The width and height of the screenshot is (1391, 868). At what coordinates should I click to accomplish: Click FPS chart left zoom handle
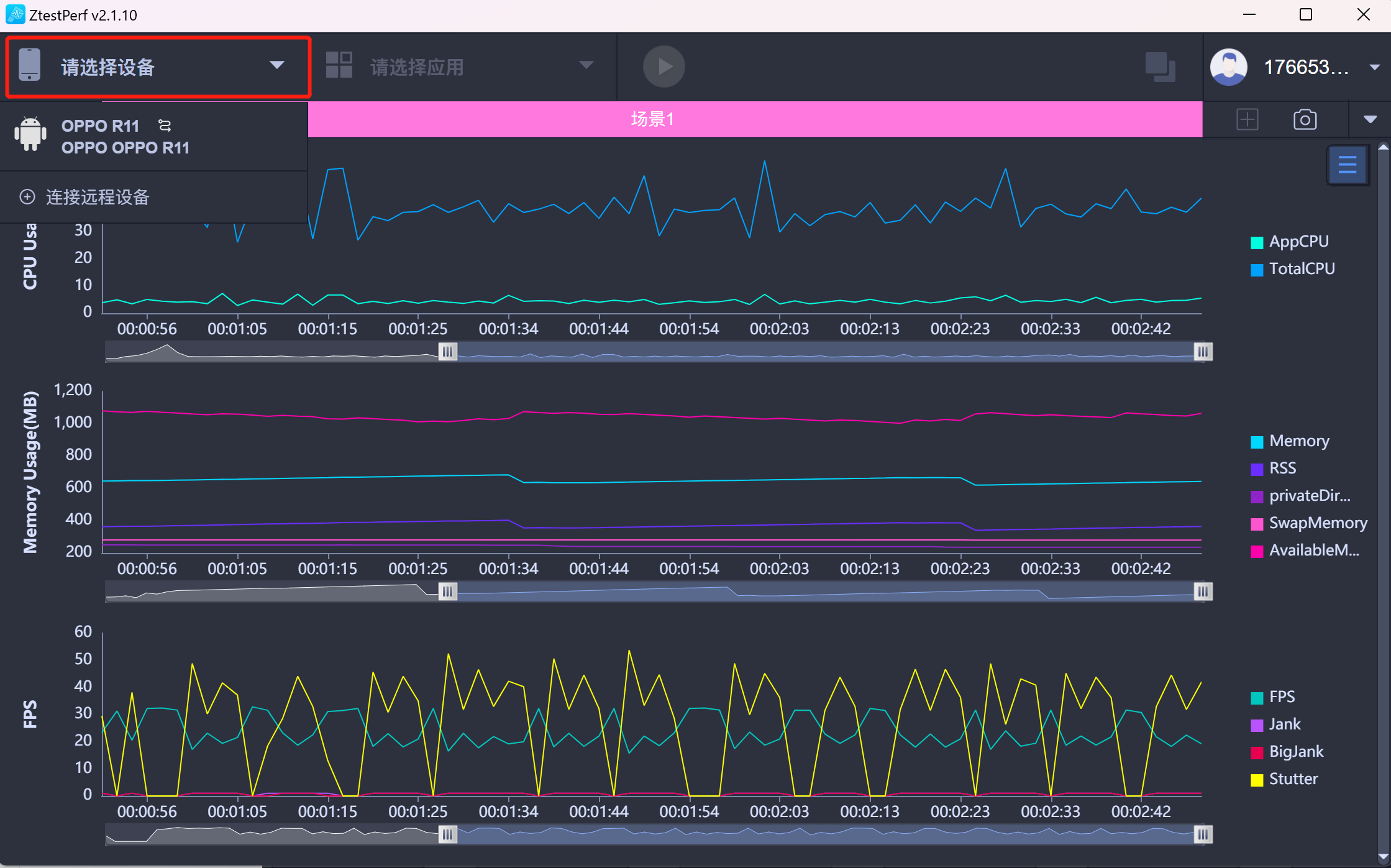tap(447, 834)
